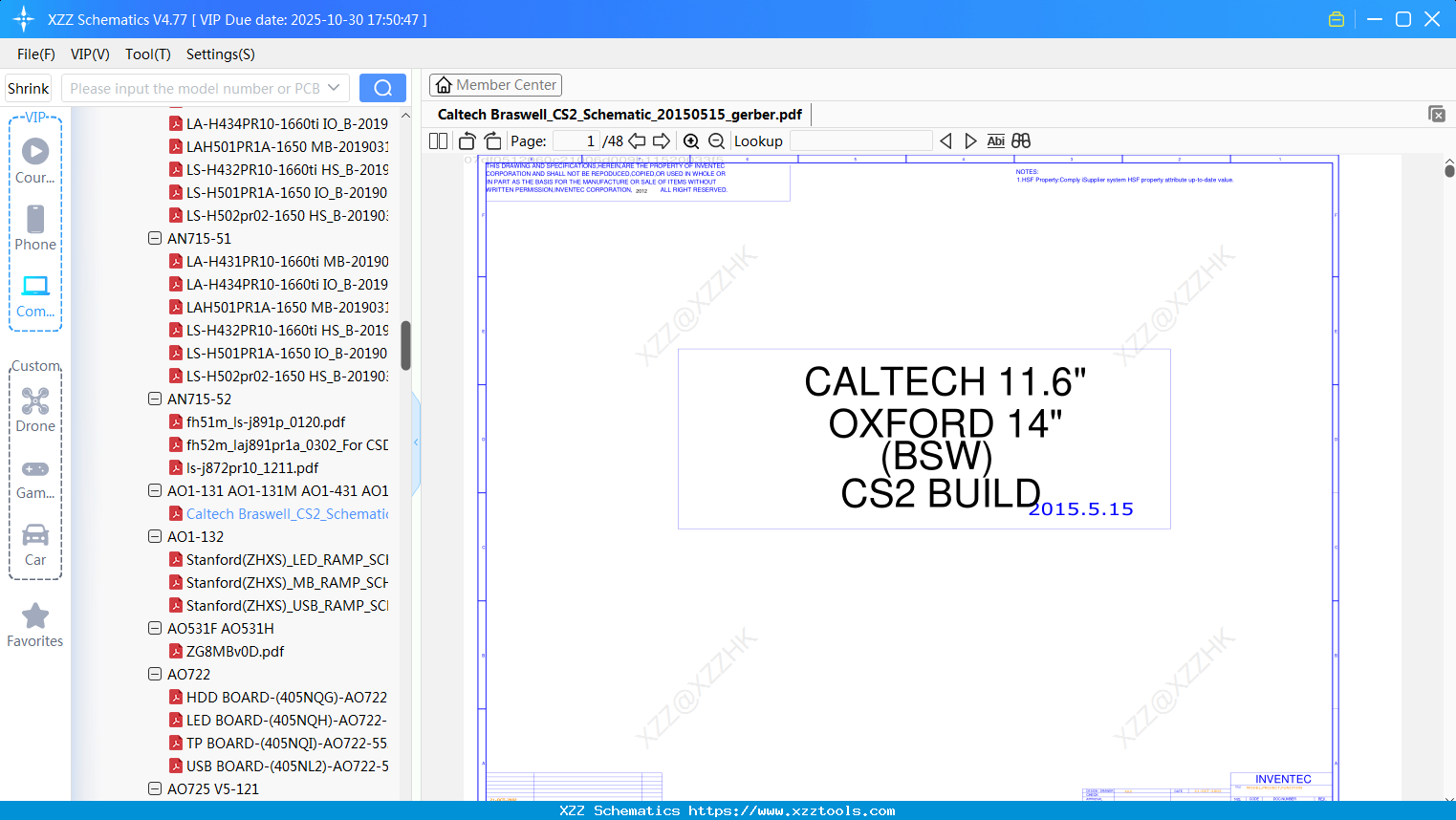Open ls-j872pr10_1211.pdf
Screen dimensions: 1456x820
click(252, 467)
